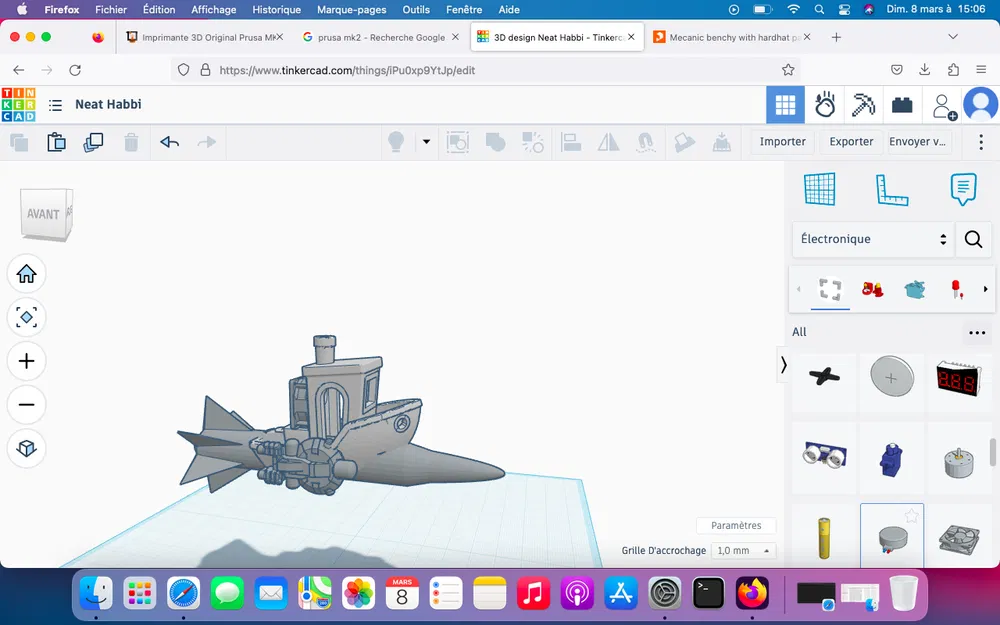The height and width of the screenshot is (625, 1000).
Task: Open the Paramètres panel
Action: click(736, 525)
